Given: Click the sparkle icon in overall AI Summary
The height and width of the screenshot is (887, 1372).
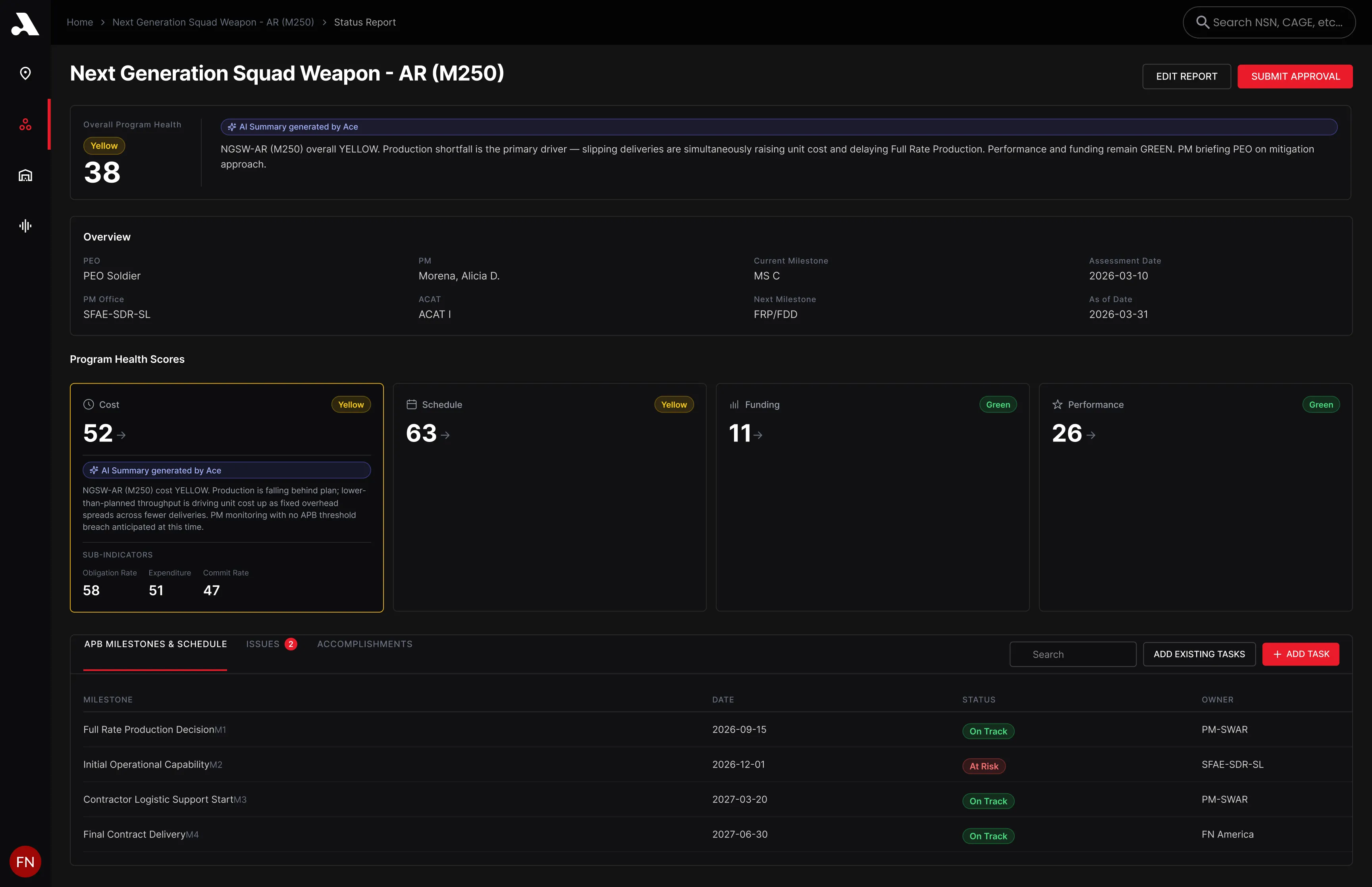Looking at the screenshot, I should (x=232, y=127).
